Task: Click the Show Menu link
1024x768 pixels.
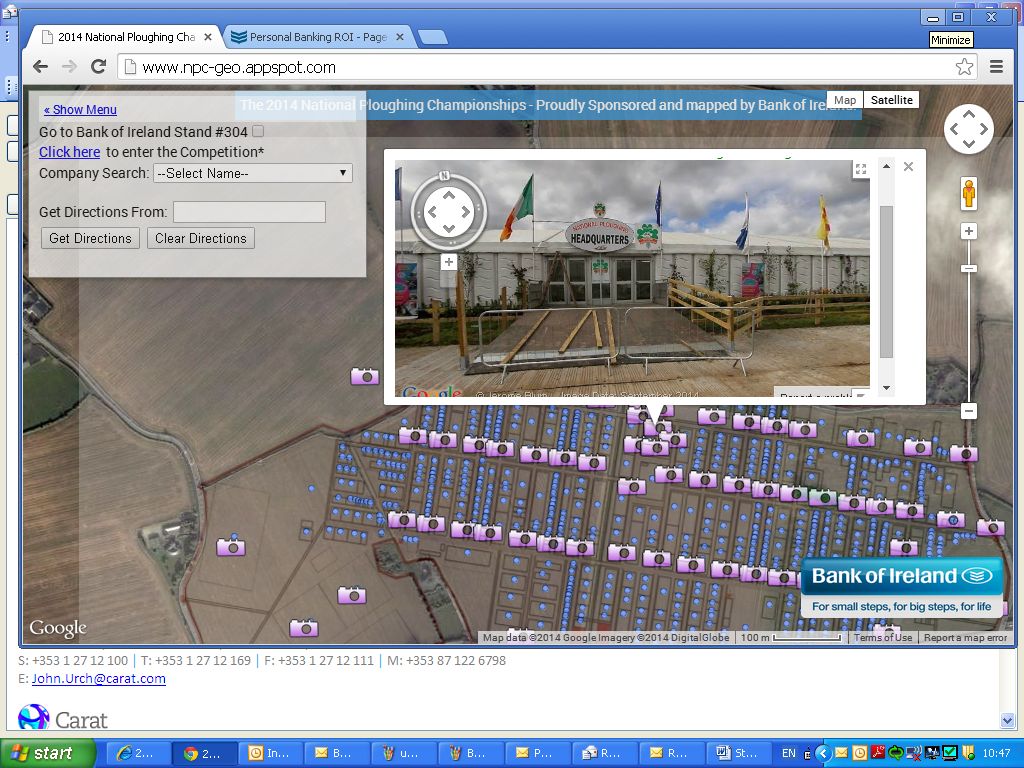Action: pyautogui.click(x=80, y=110)
